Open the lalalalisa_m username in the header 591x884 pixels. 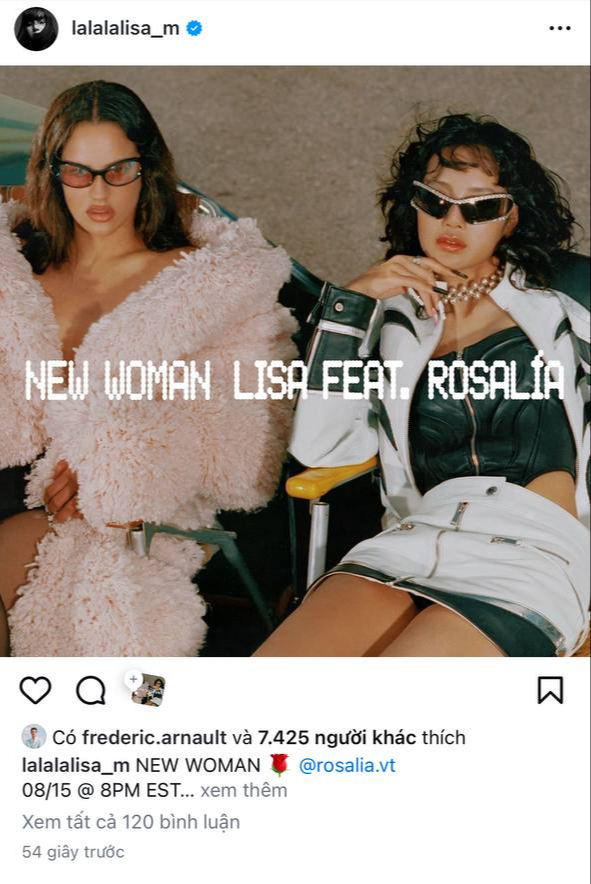(125, 28)
